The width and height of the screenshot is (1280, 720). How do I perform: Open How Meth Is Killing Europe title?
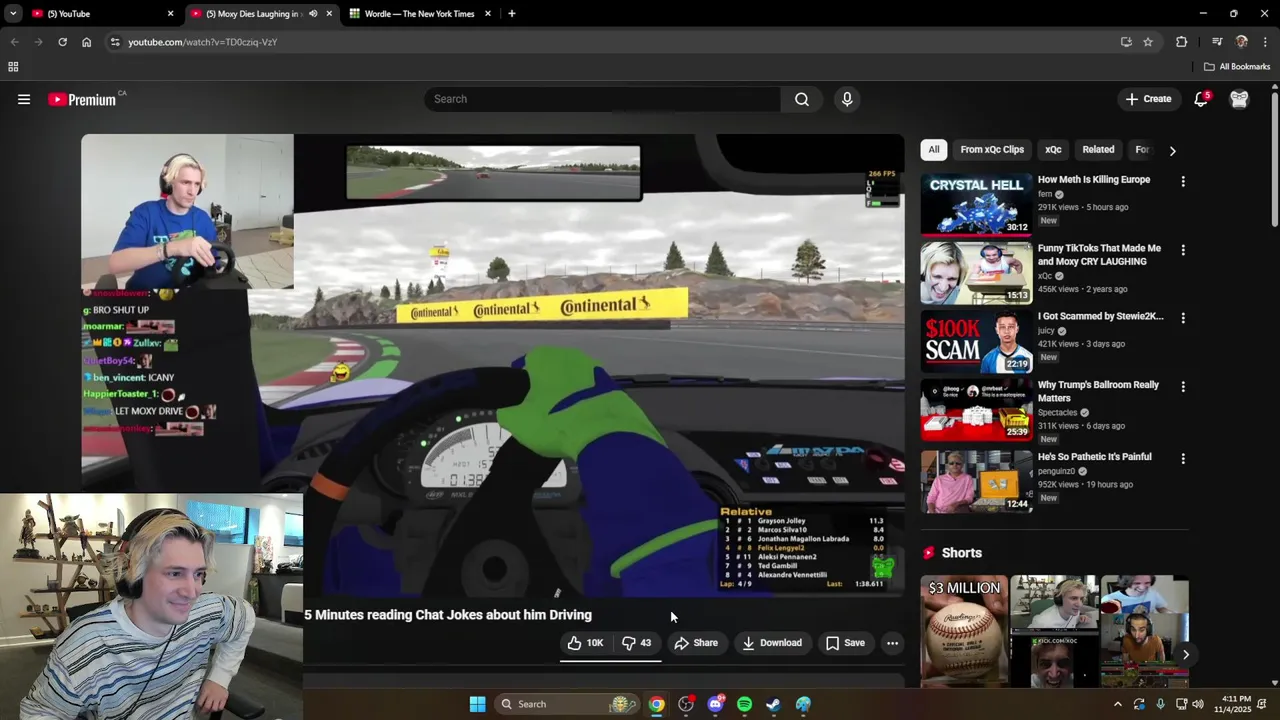[1094, 180]
